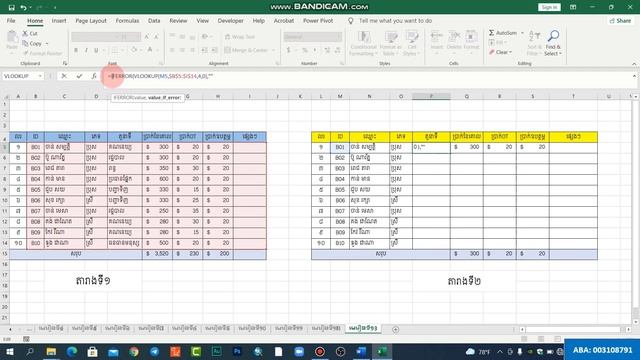Click the Sort & Filter icon

[x=534, y=36]
